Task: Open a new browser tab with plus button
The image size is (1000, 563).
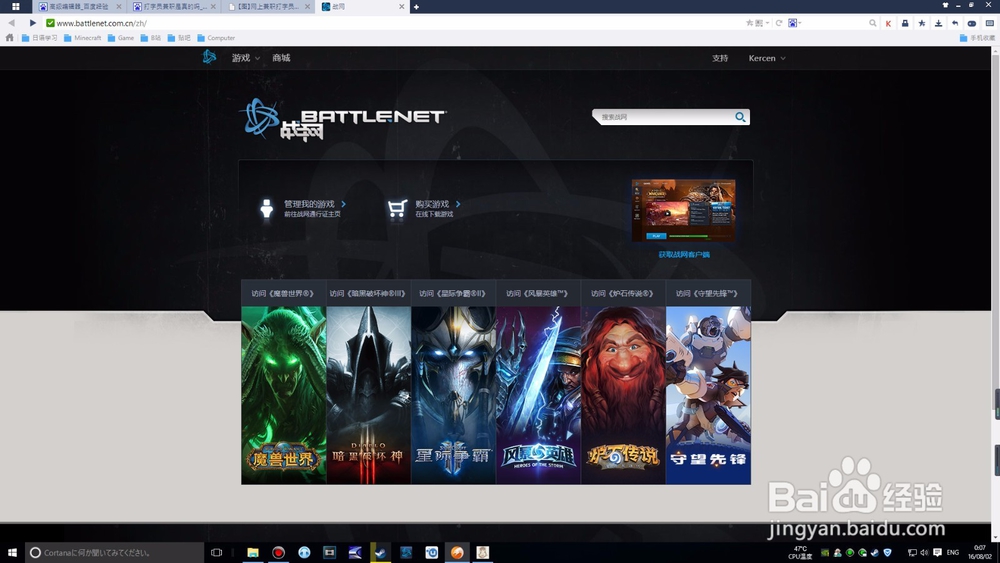Action: tap(416, 7)
